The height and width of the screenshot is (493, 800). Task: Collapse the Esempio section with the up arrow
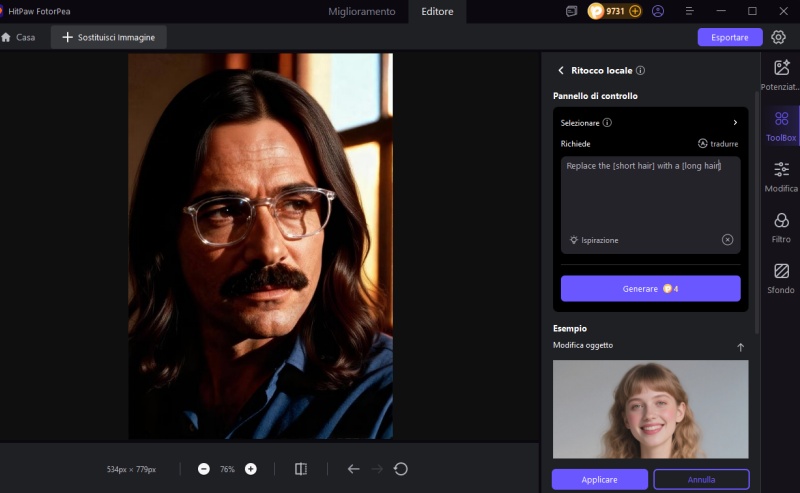point(740,347)
